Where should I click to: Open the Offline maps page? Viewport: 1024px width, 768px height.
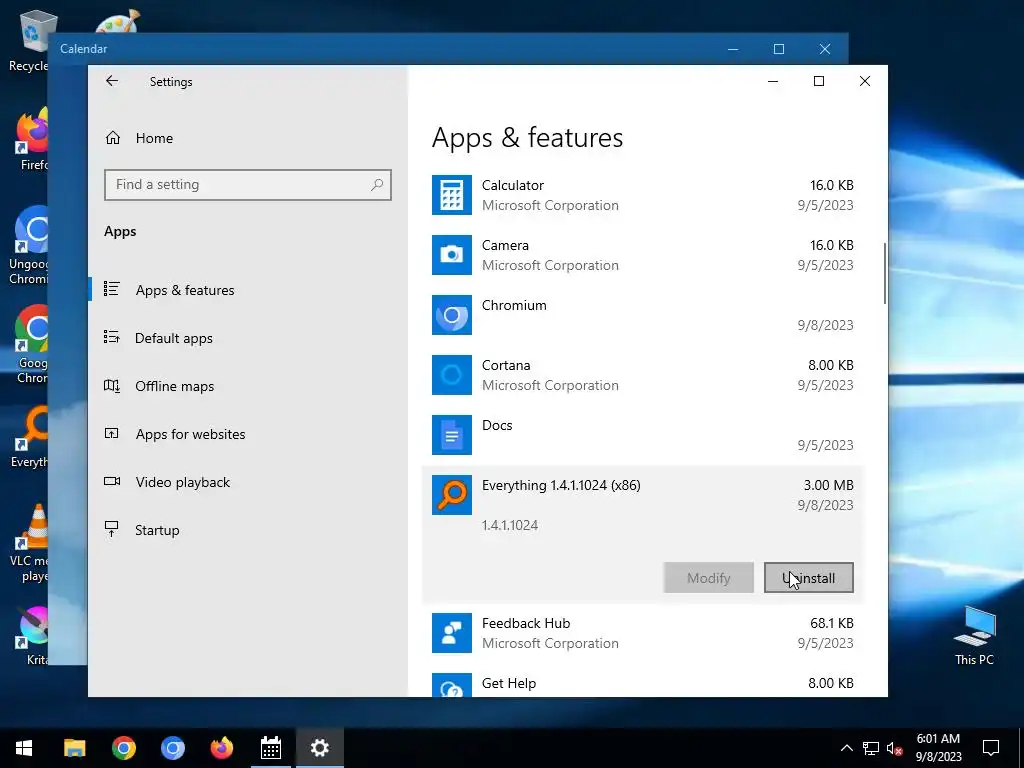174,386
